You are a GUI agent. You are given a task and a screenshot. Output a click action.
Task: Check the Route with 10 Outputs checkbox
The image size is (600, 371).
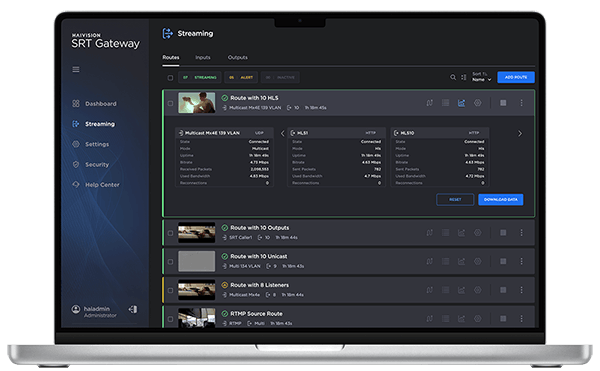(x=170, y=233)
